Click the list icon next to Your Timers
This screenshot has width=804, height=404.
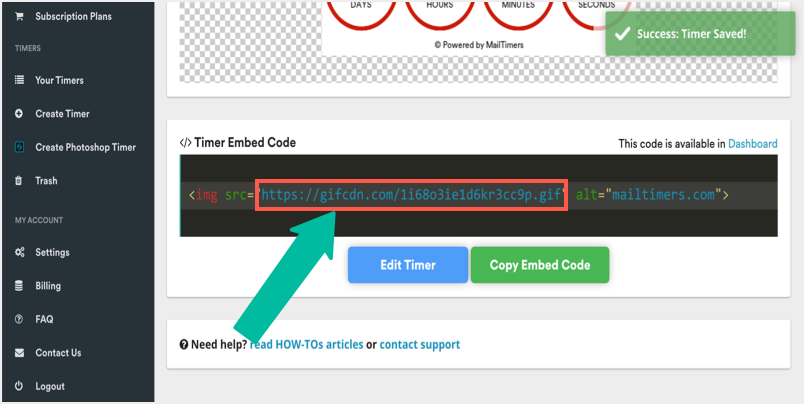click(19, 80)
